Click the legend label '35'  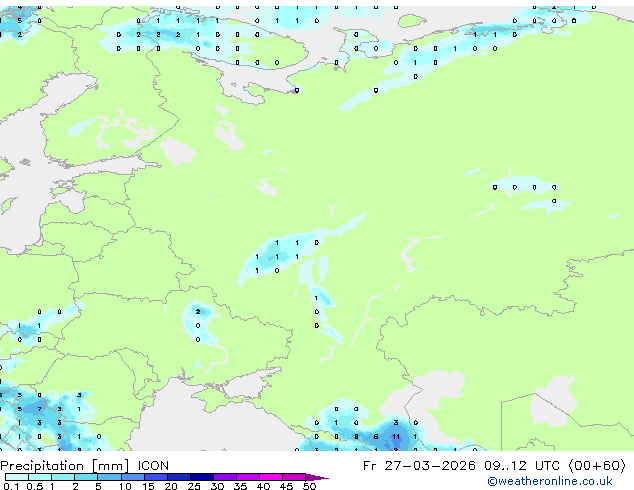[x=240, y=486]
